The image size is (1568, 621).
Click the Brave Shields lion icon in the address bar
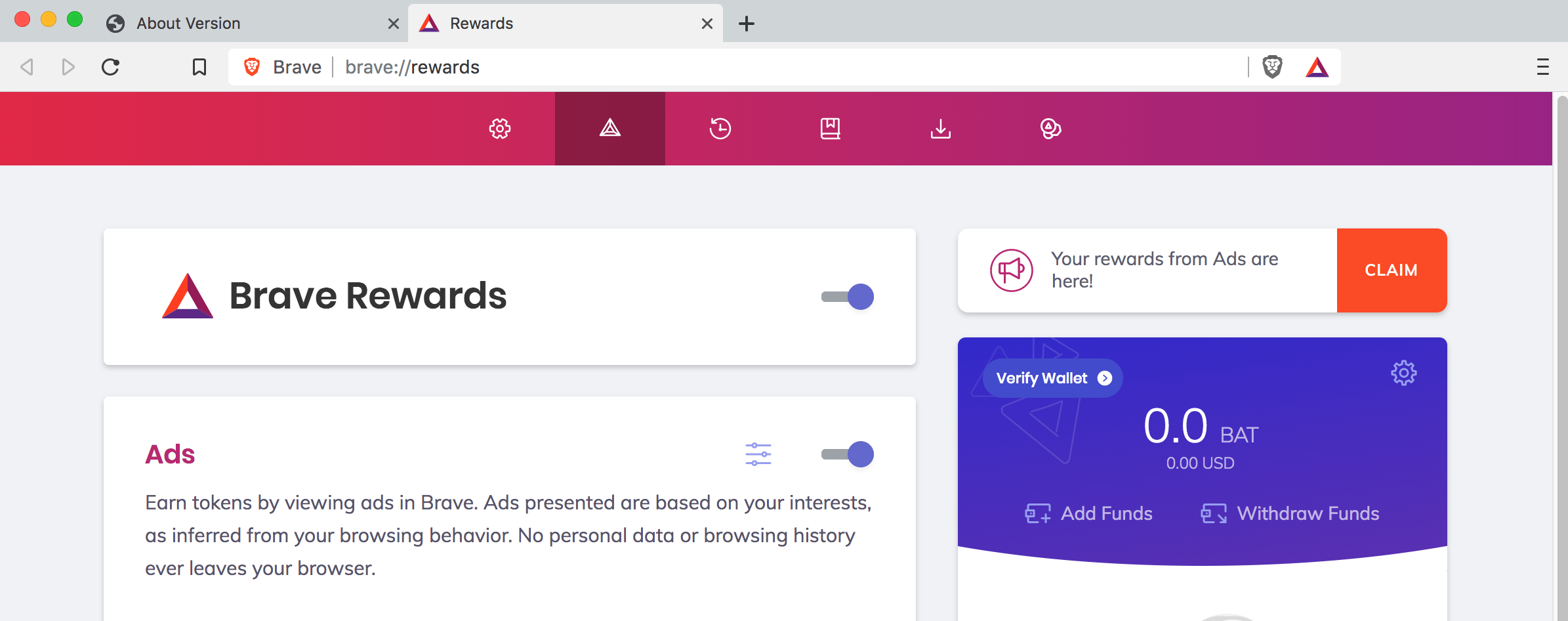tap(1273, 67)
